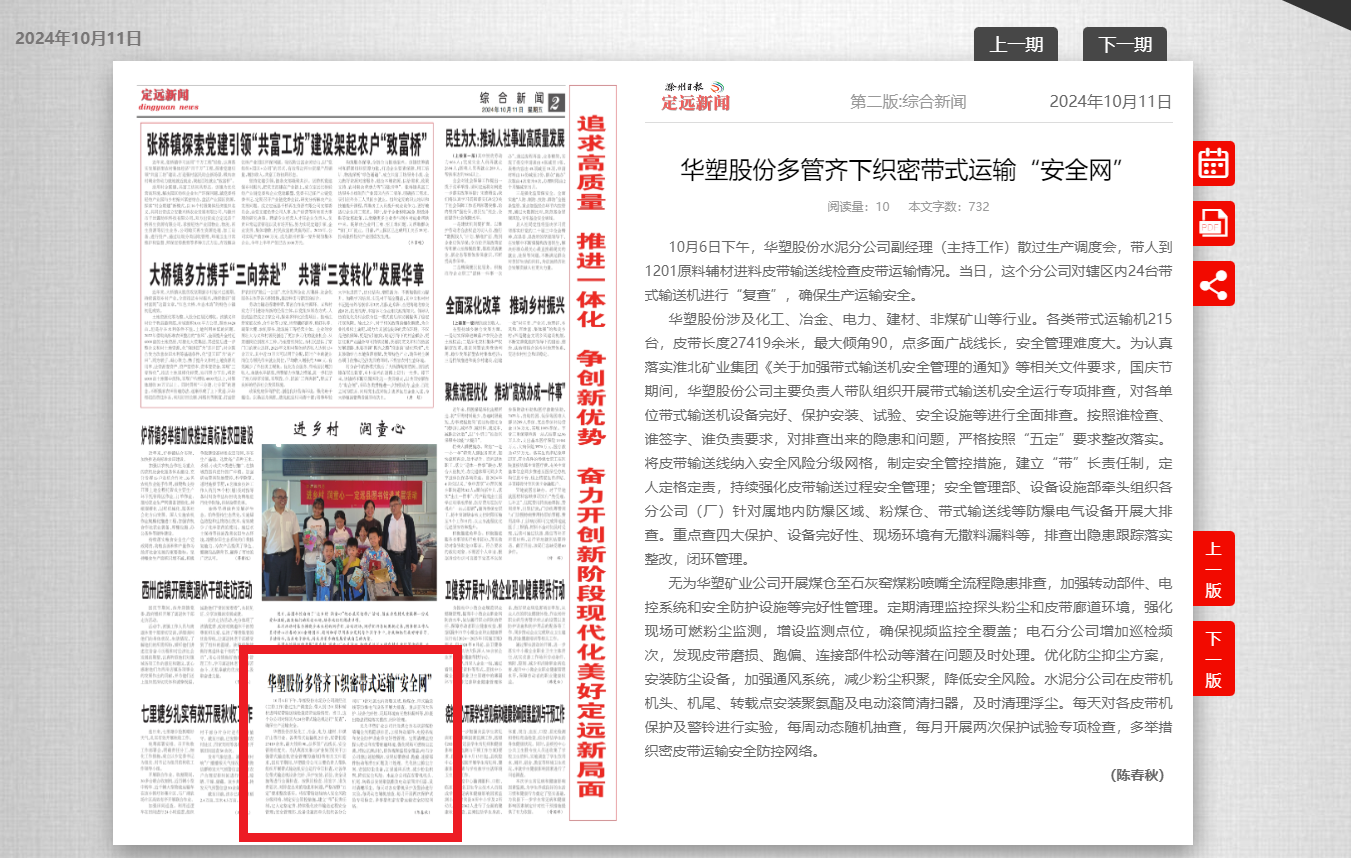1351x858 pixels.
Task: Click the PDF download icon
Action: click(x=1213, y=223)
